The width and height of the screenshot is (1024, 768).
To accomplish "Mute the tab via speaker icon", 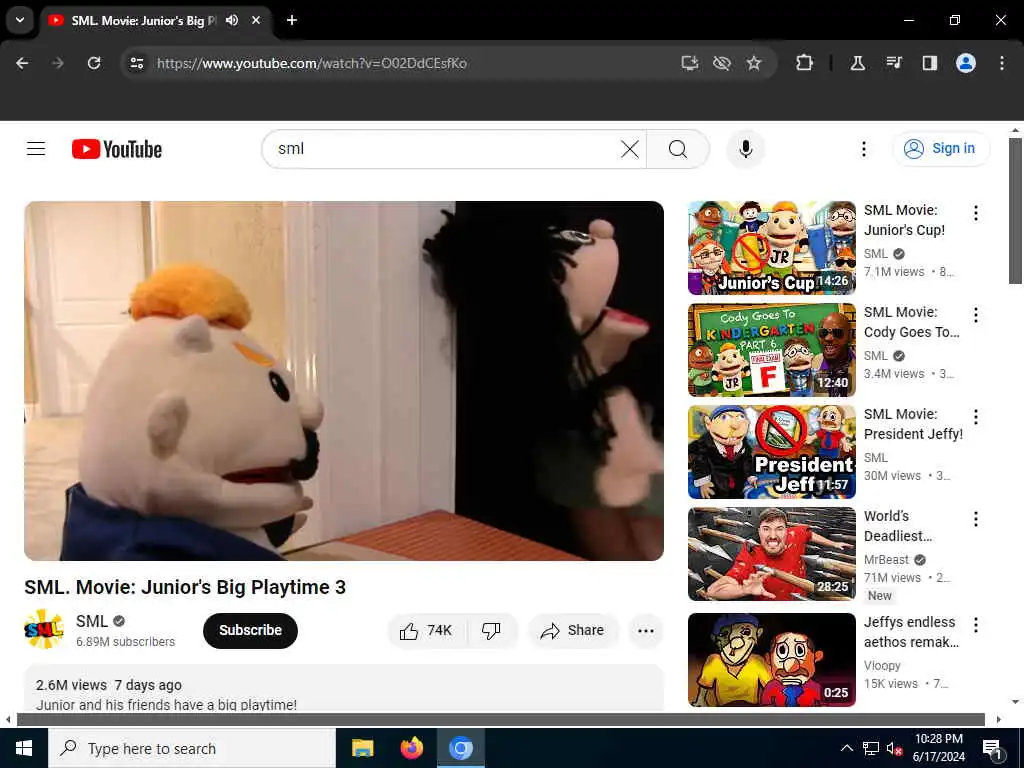I will (232, 20).
